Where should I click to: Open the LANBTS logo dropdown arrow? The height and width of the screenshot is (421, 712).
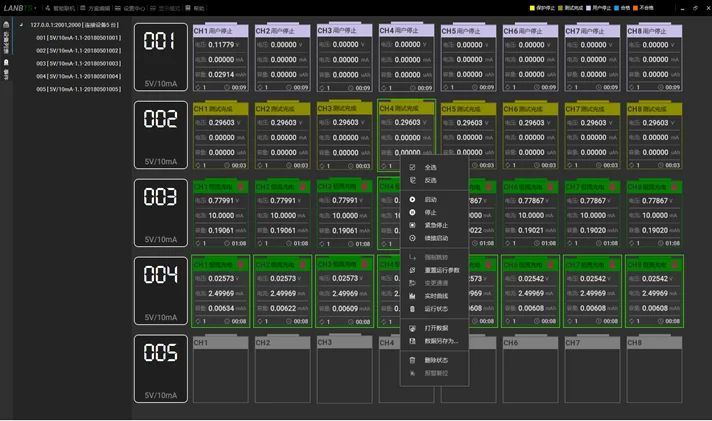click(x=36, y=8)
